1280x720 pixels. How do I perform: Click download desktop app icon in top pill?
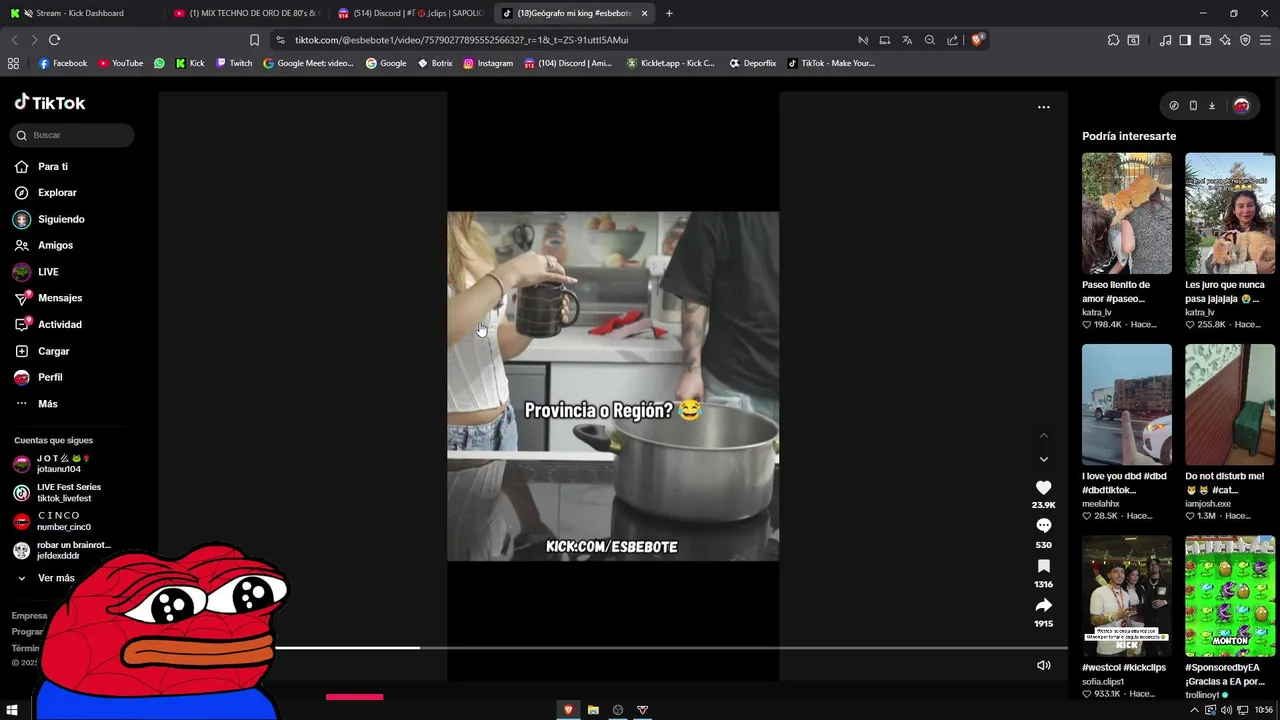pos(1211,106)
